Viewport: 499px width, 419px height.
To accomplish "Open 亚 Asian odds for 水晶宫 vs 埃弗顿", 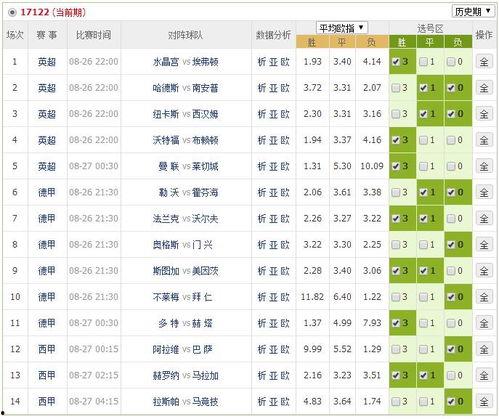I will [273, 62].
